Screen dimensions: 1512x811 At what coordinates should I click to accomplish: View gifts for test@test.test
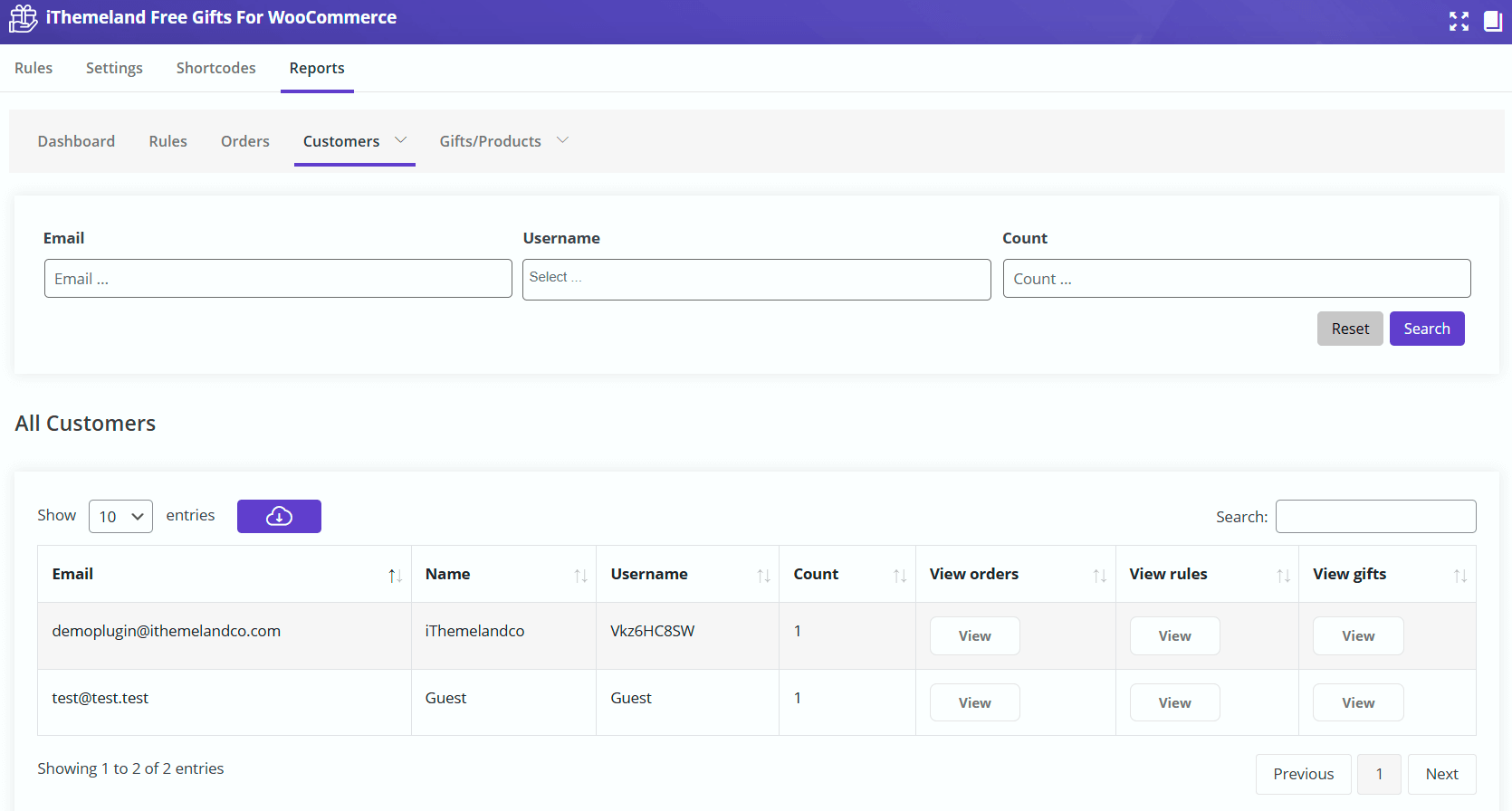[1358, 702]
